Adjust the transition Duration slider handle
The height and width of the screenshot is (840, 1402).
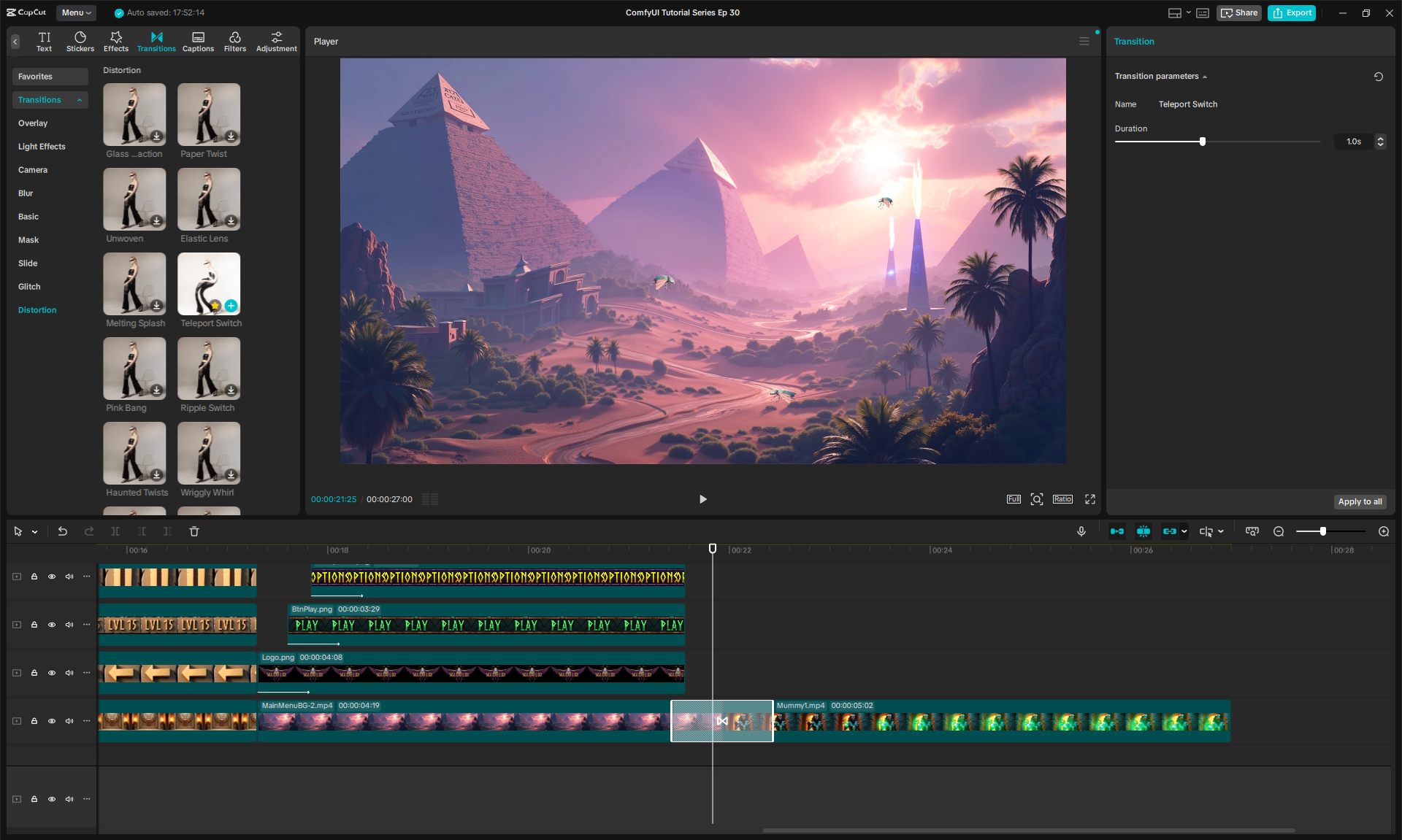1202,142
